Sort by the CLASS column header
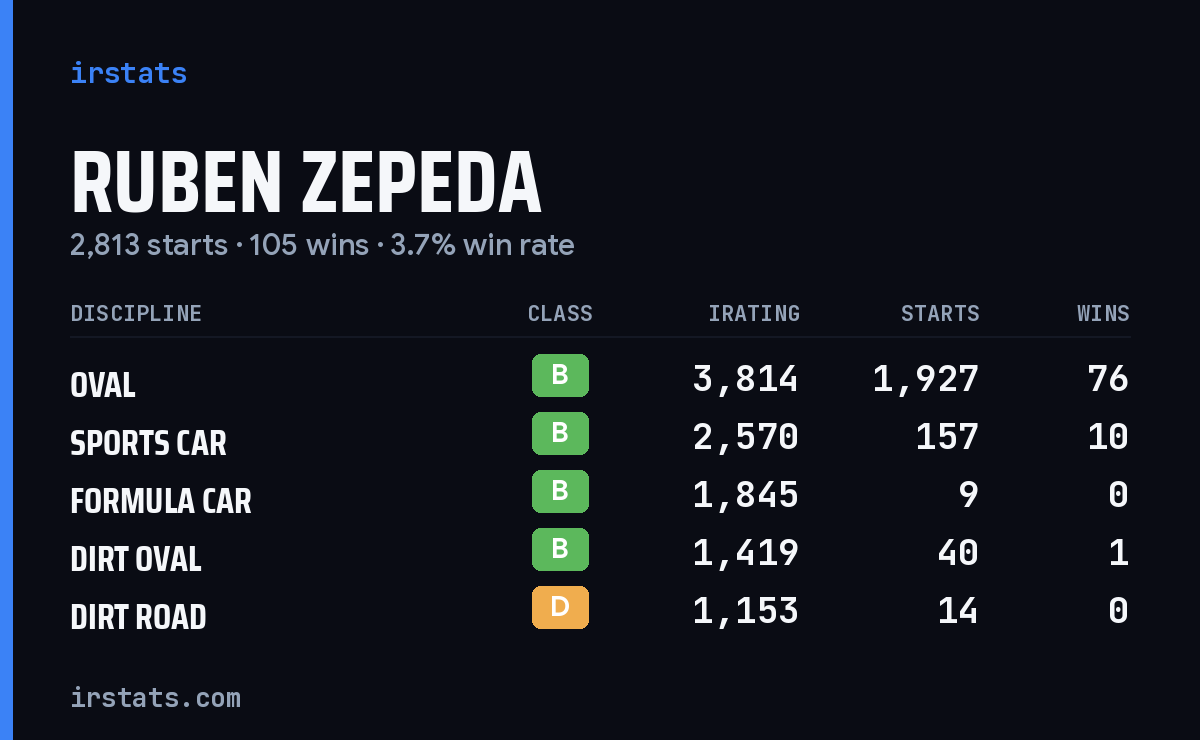This screenshot has width=1200, height=740. pos(560,314)
